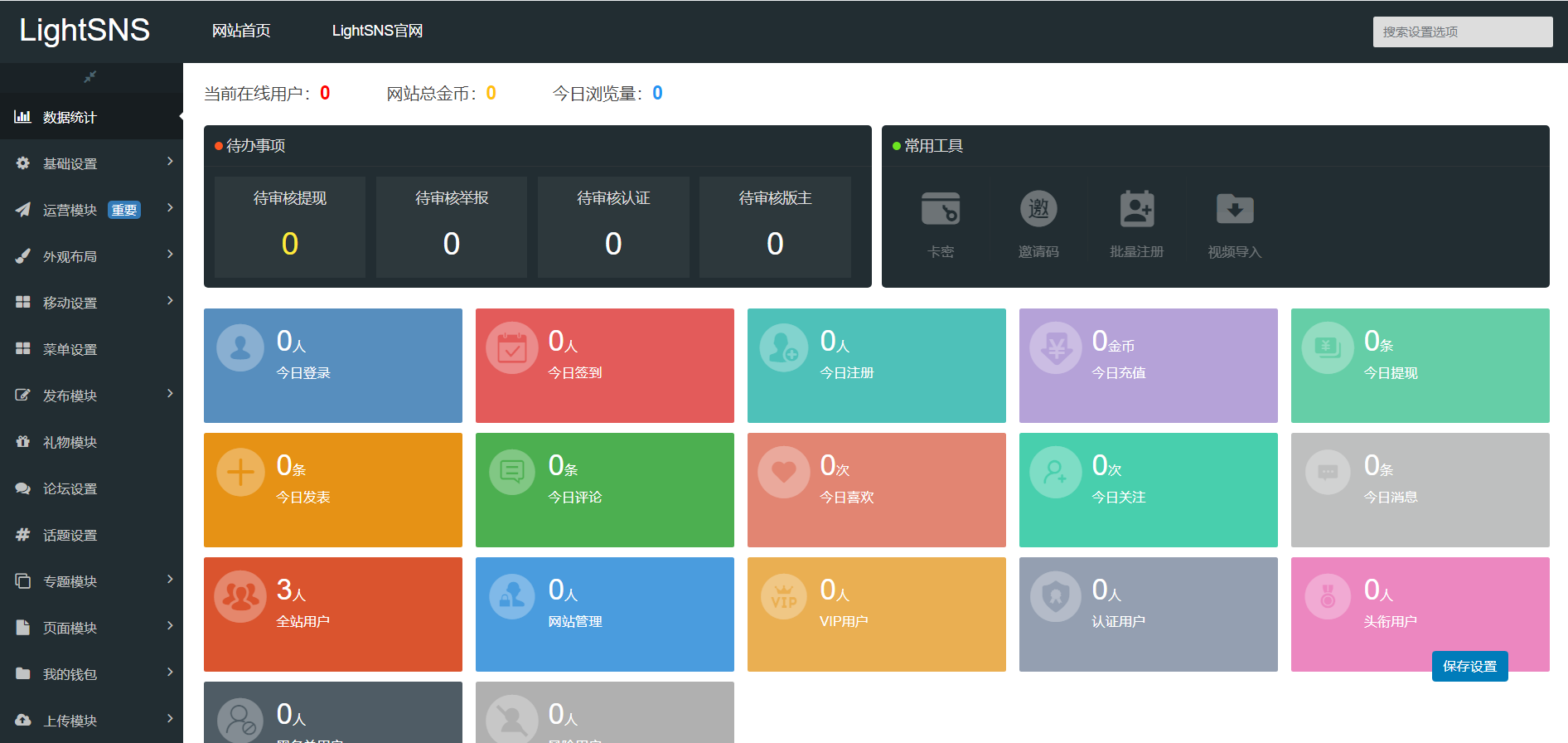Open the 视频导入 video import tool icon
Viewport: 1568px width, 743px height.
click(x=1235, y=209)
